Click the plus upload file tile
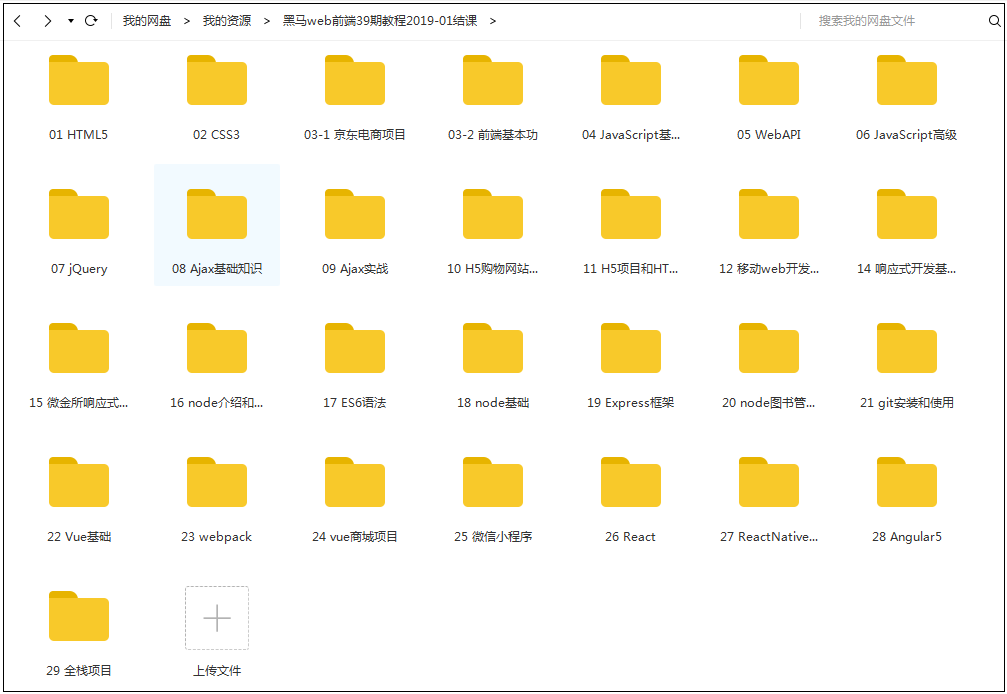 [x=217, y=618]
